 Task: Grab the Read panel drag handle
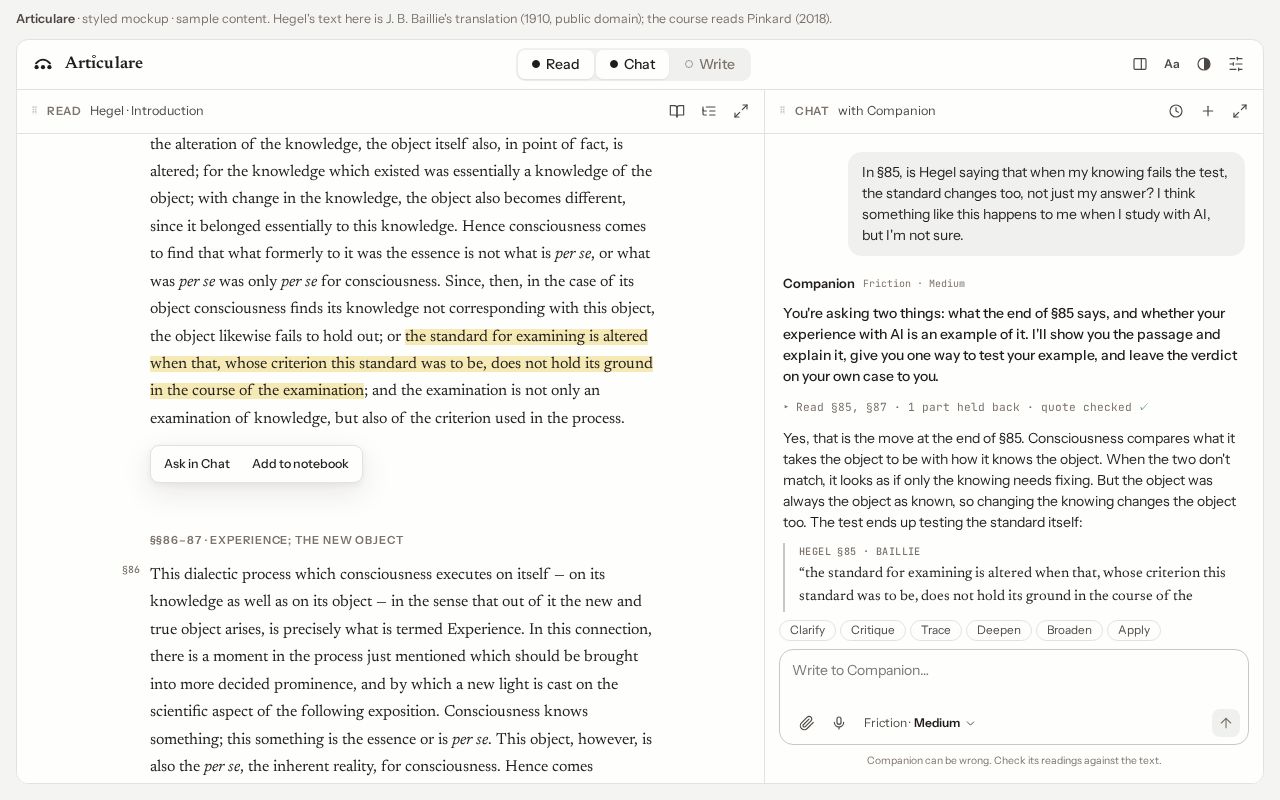point(34,111)
